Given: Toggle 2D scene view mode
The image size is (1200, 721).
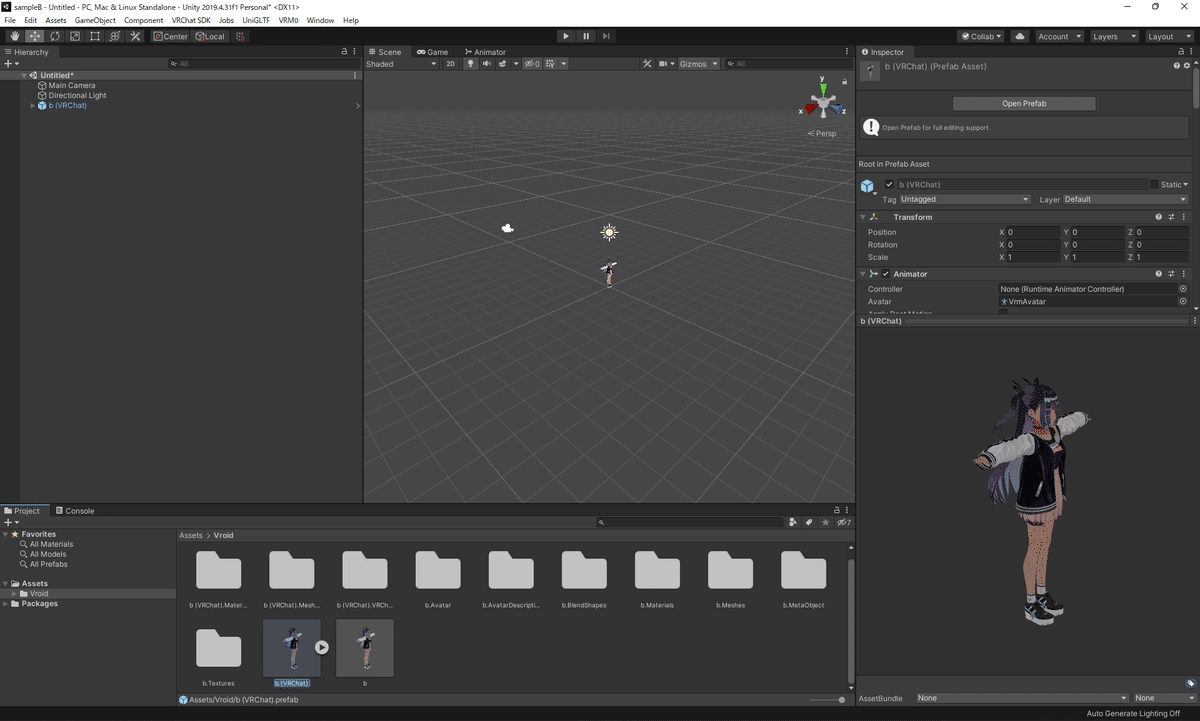Looking at the screenshot, I should (450, 64).
